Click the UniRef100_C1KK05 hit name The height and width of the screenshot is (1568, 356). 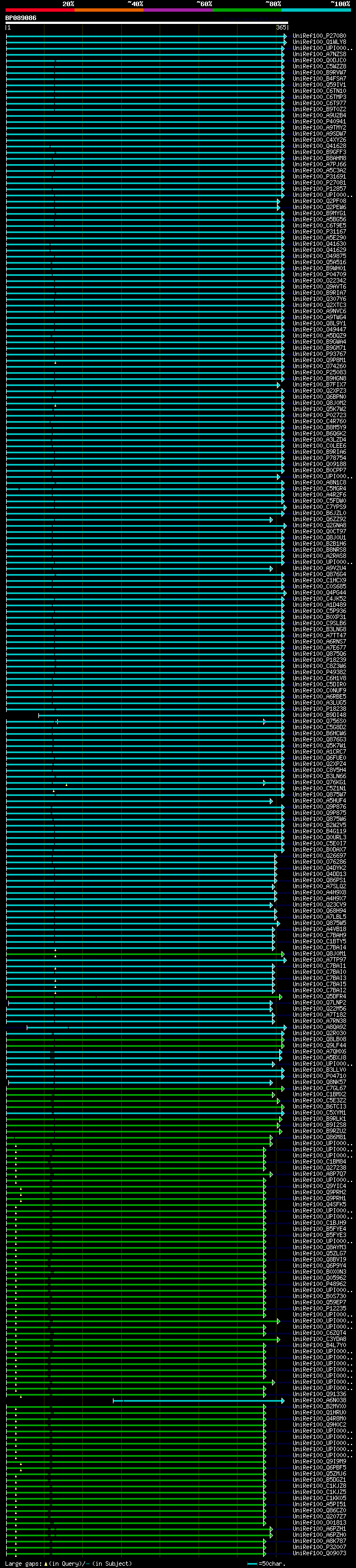319,1498
